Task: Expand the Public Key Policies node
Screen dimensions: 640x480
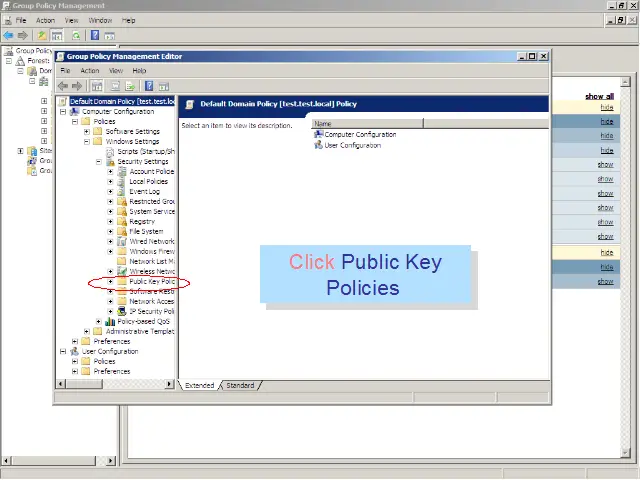Action: [x=110, y=282]
